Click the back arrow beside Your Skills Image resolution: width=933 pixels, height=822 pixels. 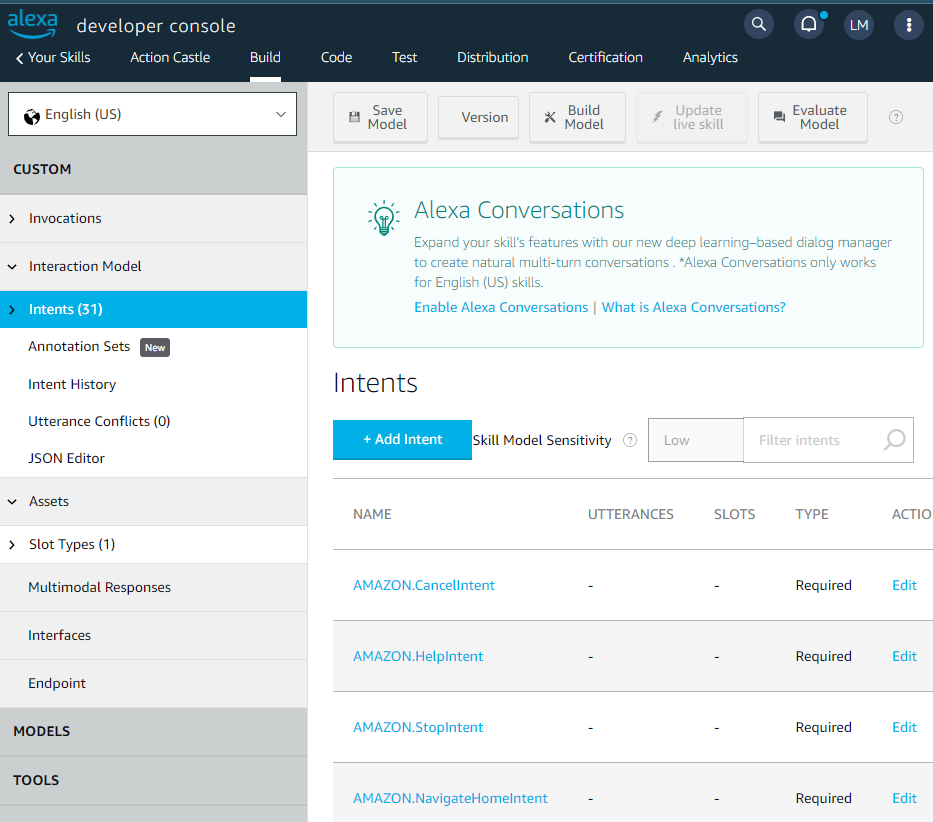20,58
